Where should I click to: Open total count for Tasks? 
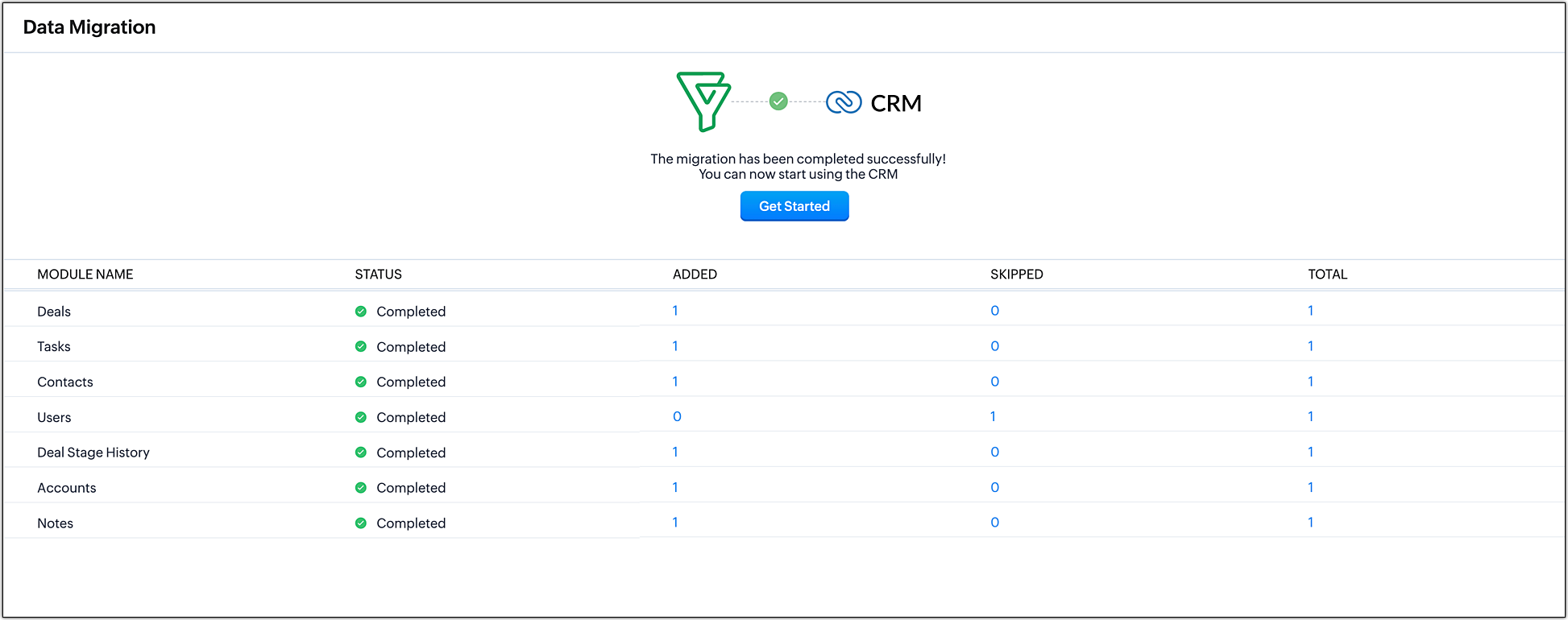coord(1311,346)
